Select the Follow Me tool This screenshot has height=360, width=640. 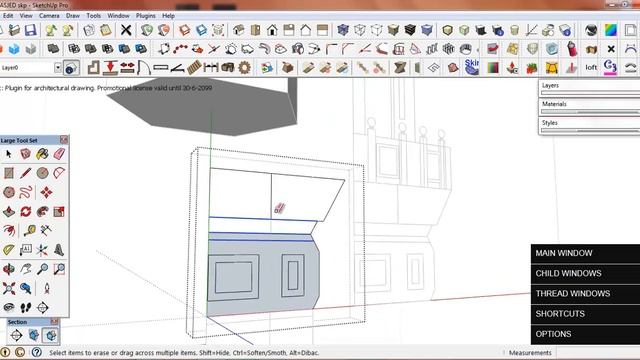click(42, 211)
